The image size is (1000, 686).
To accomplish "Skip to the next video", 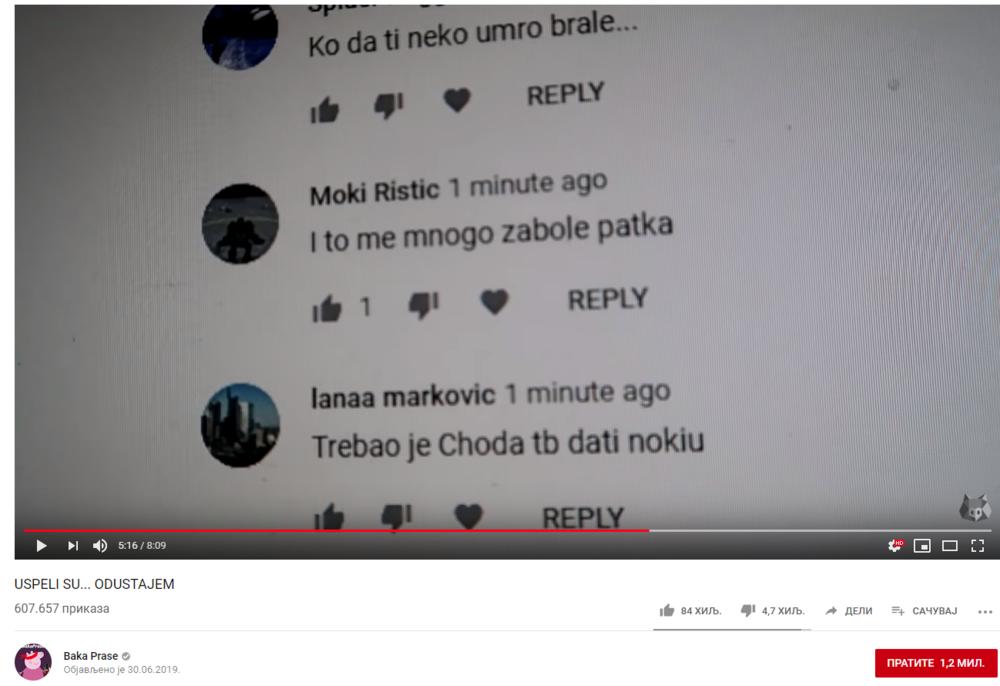I will tap(73, 546).
